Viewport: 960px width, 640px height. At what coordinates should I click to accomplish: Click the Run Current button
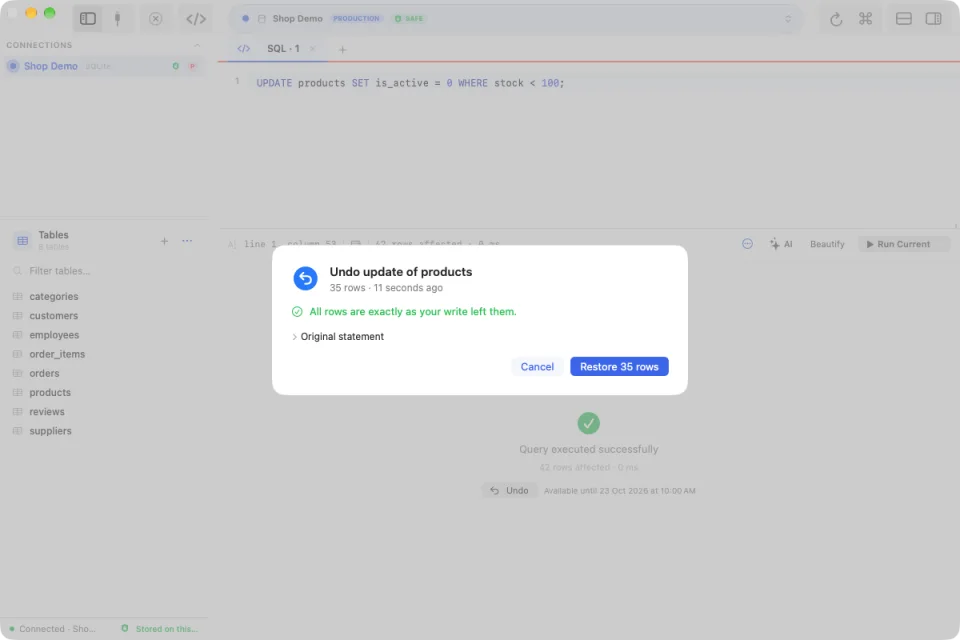pyautogui.click(x=904, y=244)
